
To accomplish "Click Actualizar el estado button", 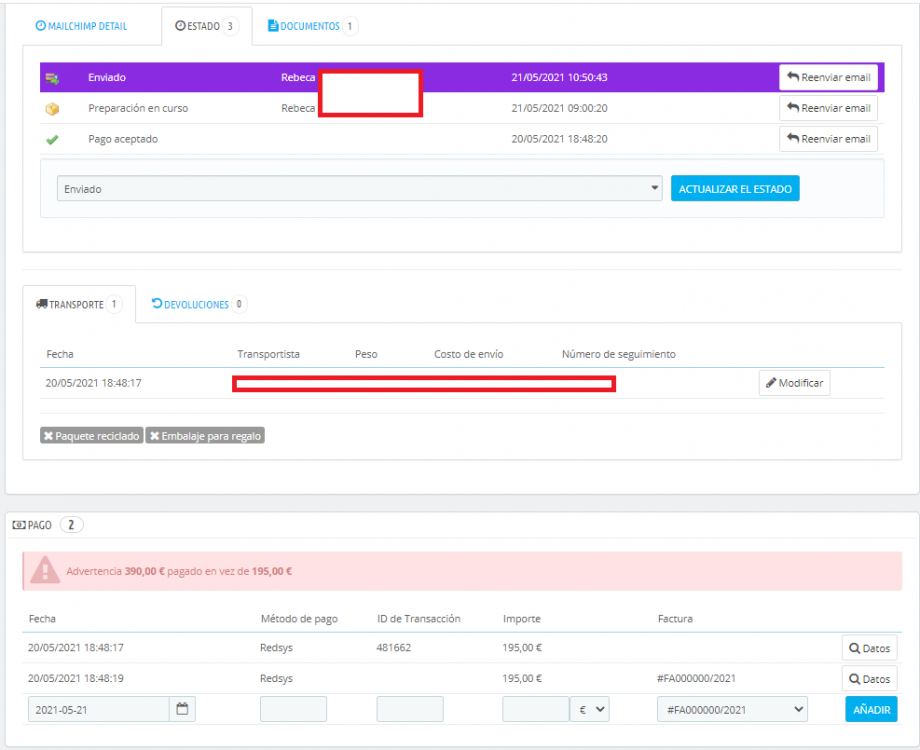I will coord(735,188).
